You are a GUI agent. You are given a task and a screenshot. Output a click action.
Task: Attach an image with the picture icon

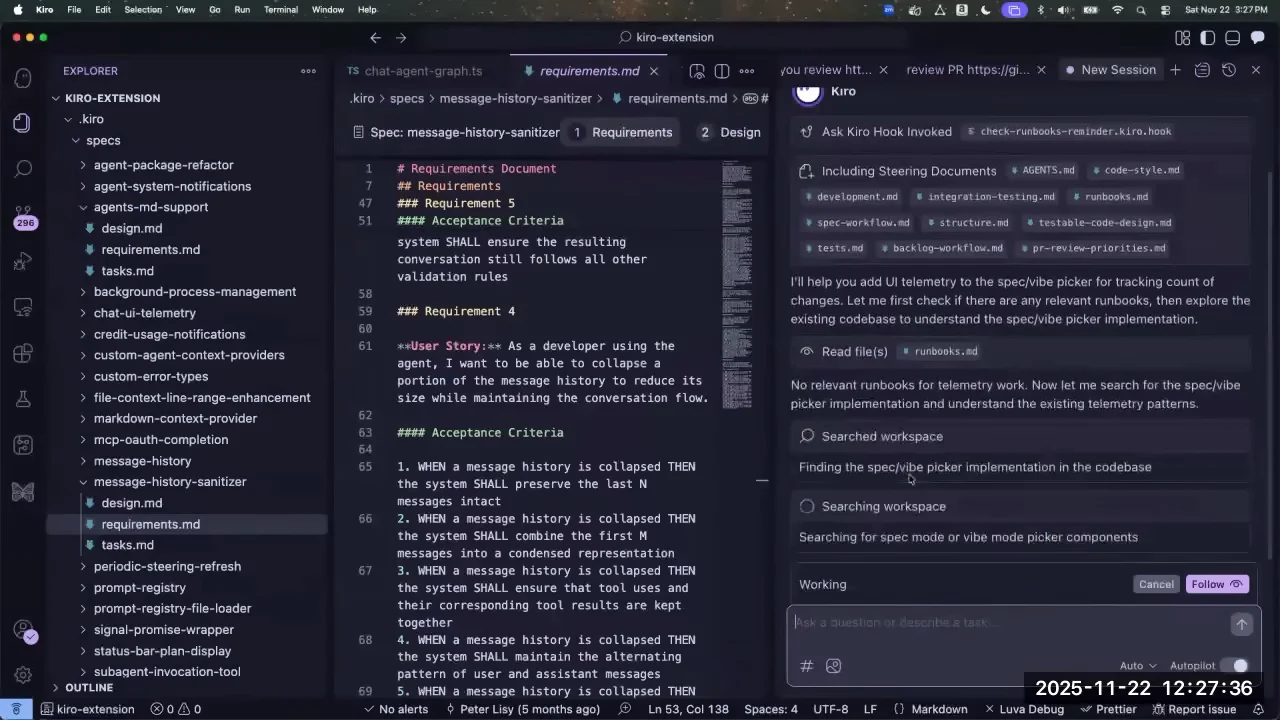pos(833,666)
